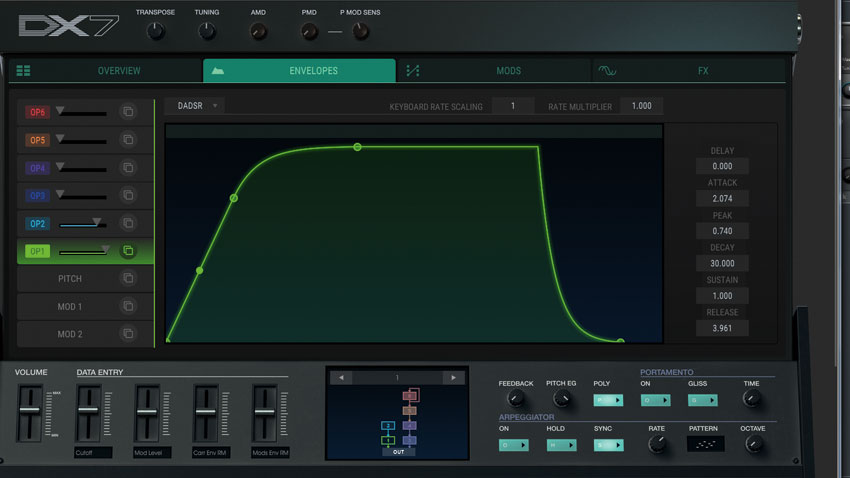Image resolution: width=850 pixels, height=478 pixels.
Task: Click the OP6 level triangle marker
Action: point(60,110)
